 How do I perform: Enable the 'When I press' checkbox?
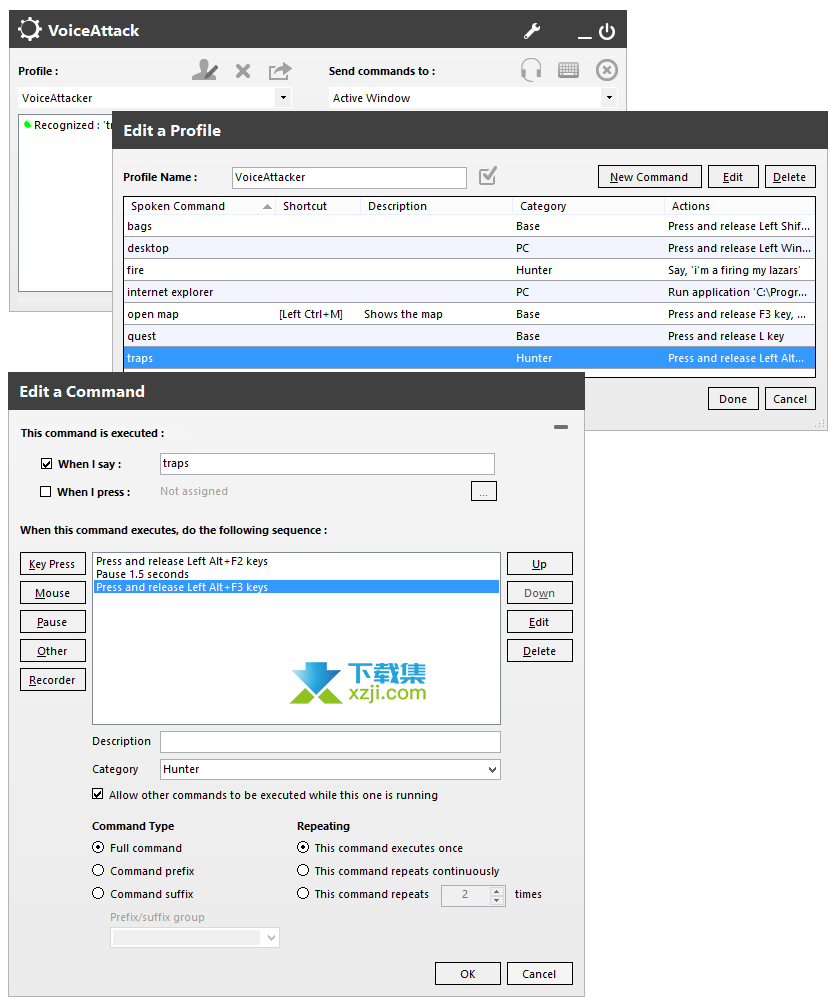coord(45,491)
